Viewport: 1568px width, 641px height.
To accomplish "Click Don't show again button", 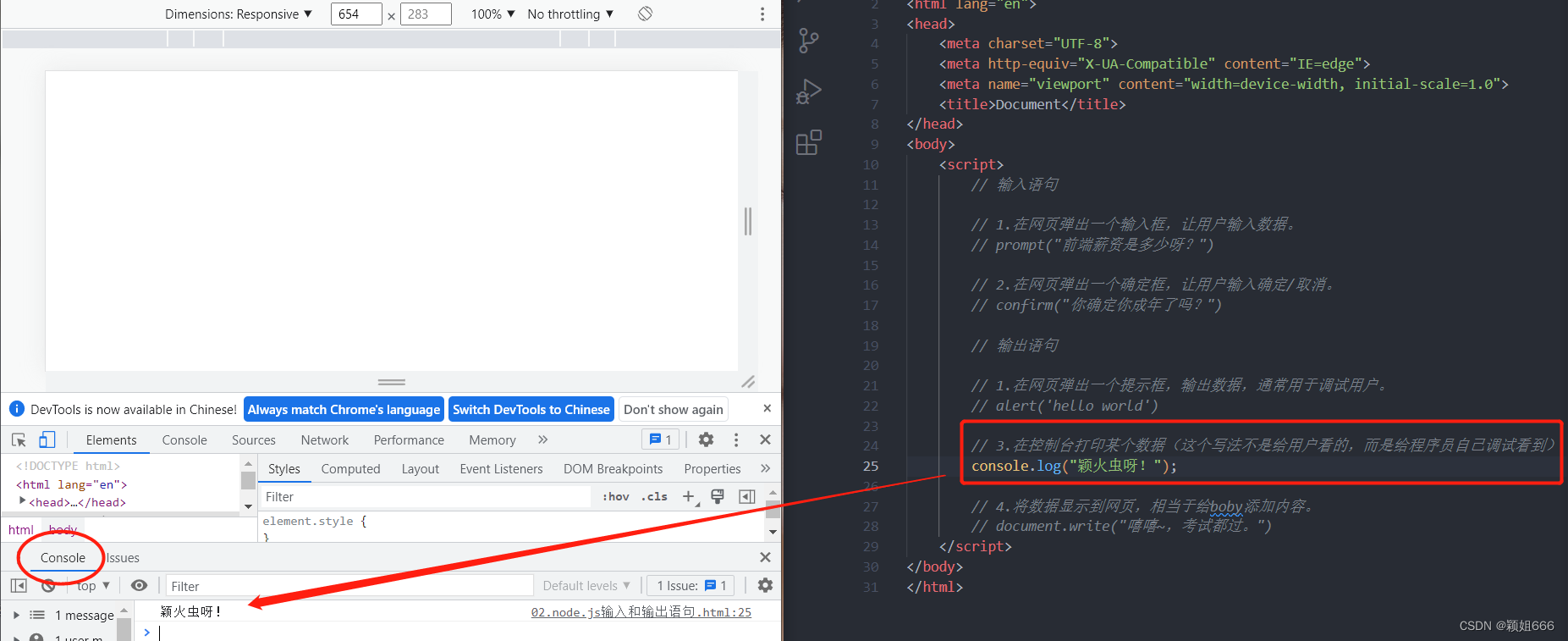I will pos(674,409).
